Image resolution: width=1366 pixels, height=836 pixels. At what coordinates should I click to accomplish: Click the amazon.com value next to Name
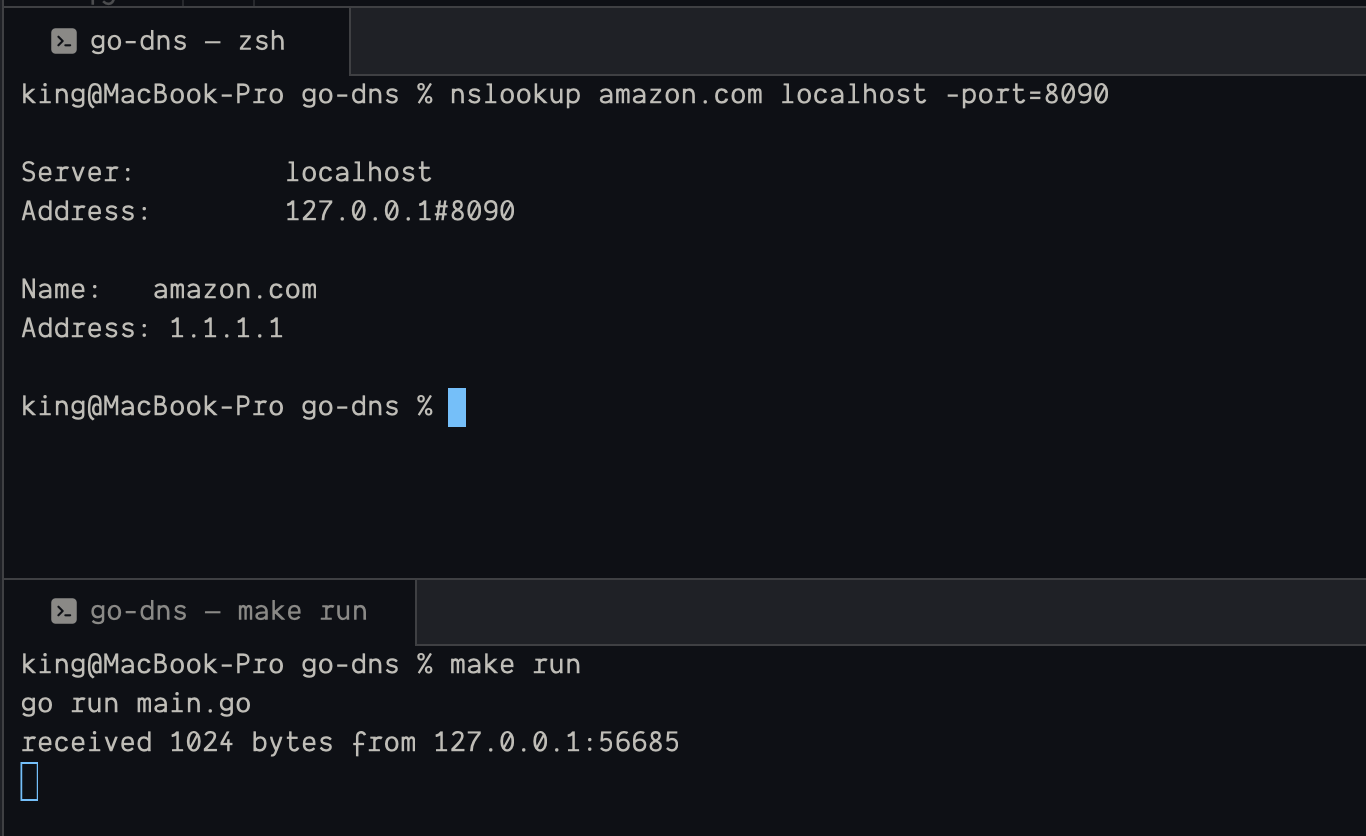tap(234, 290)
